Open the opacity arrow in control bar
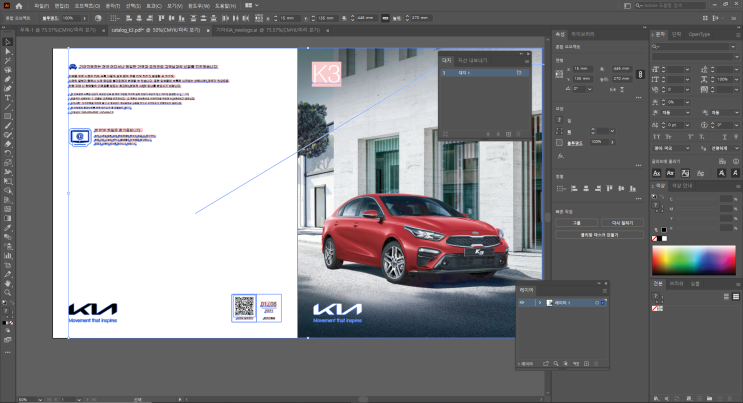 tap(84, 18)
